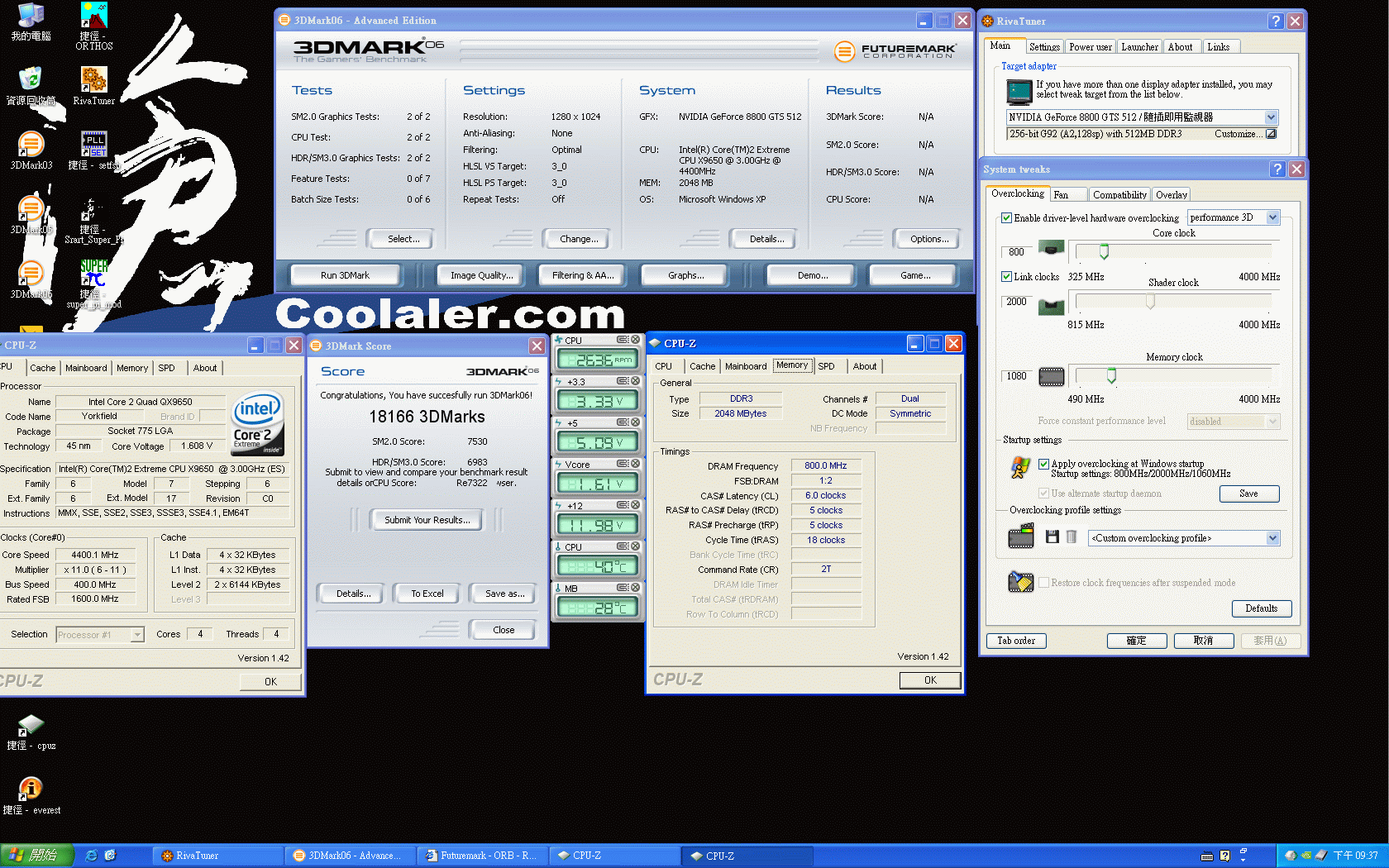The width and height of the screenshot is (1389, 868).
Task: Click the core clock value field 800
Action: pyautogui.click(x=1016, y=252)
